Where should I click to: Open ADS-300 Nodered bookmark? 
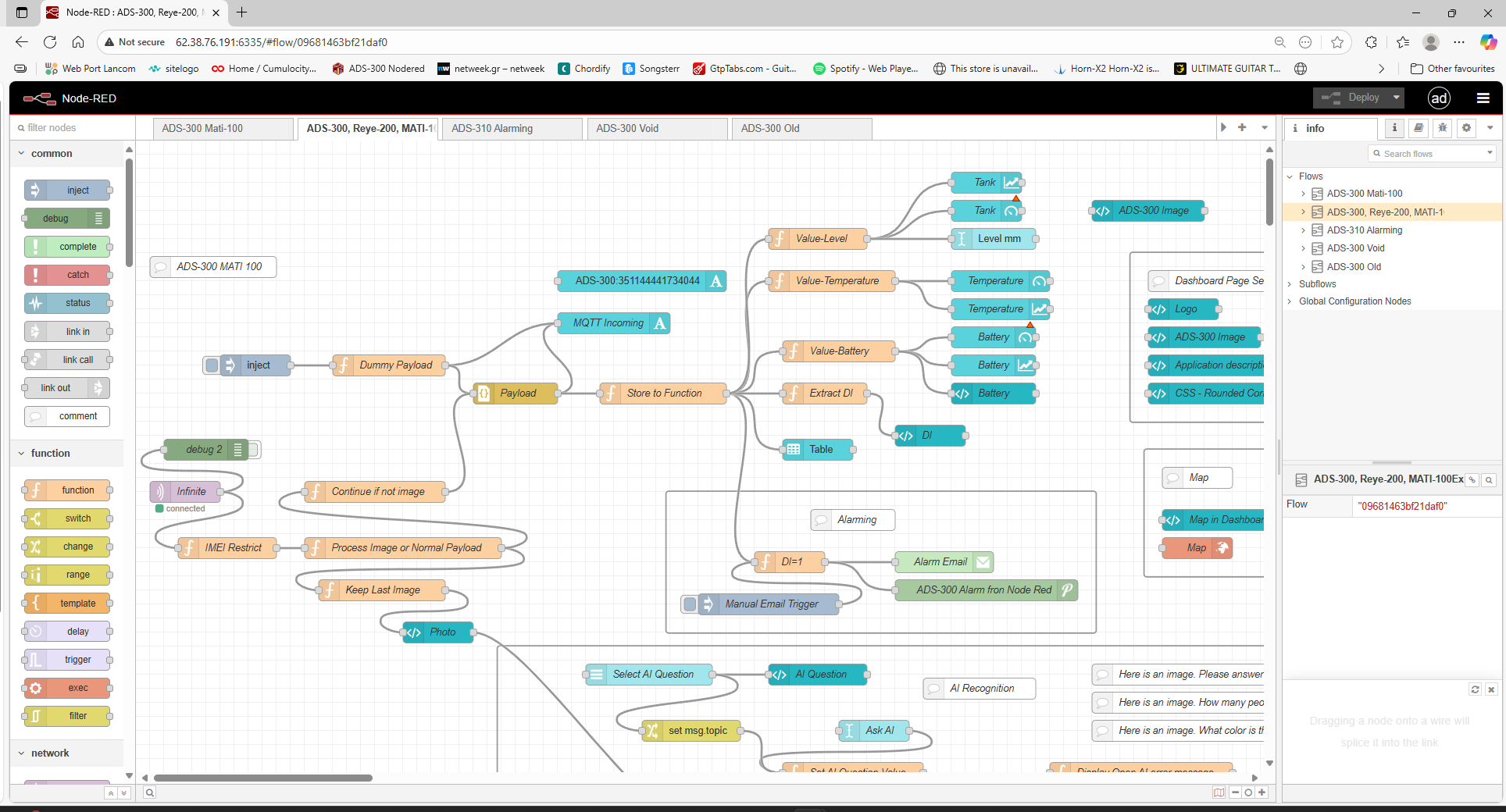(378, 69)
